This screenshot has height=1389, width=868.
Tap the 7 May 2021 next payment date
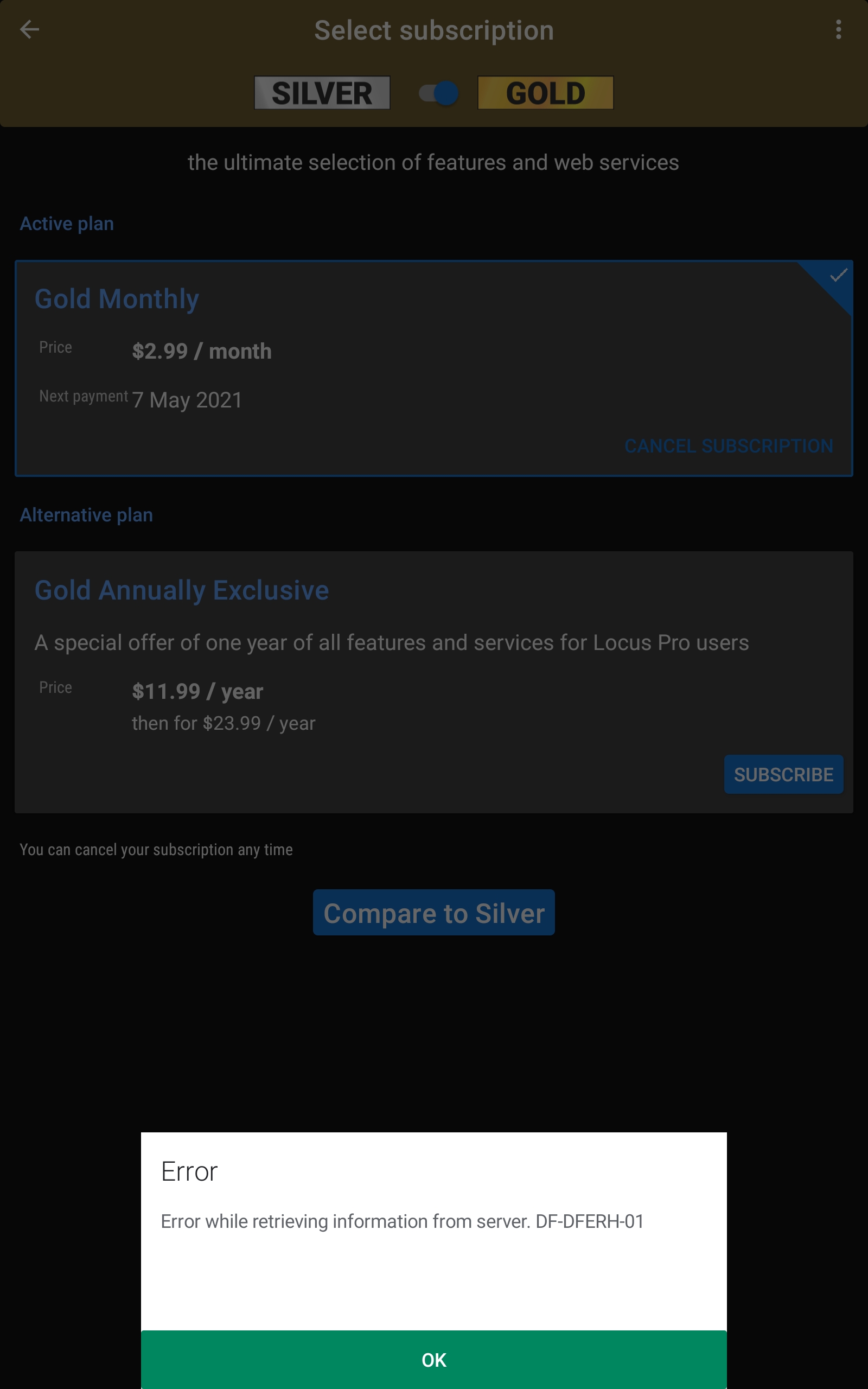(187, 400)
